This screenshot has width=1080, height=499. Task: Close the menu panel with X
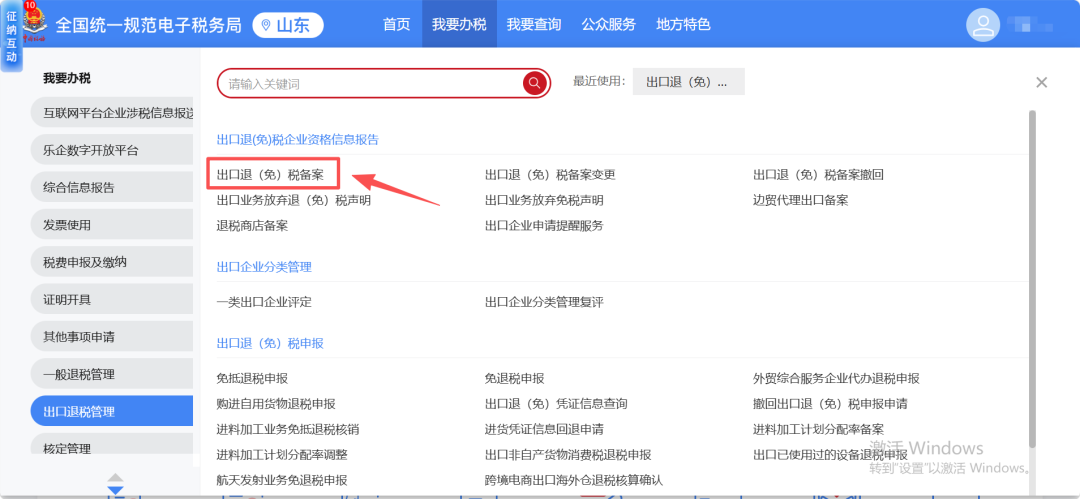(x=1041, y=83)
